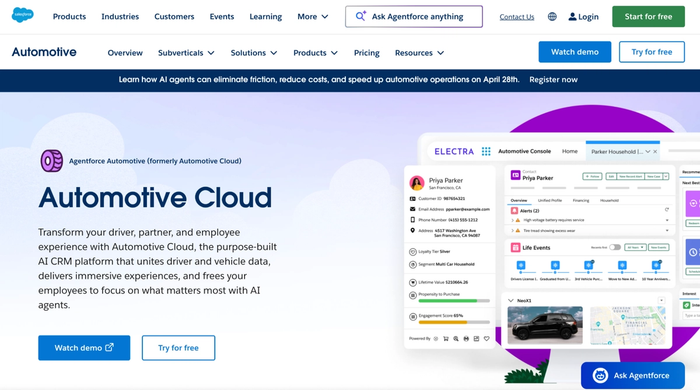Click the Agentforce sparkle search icon
The image size is (700, 390).
[361, 16]
